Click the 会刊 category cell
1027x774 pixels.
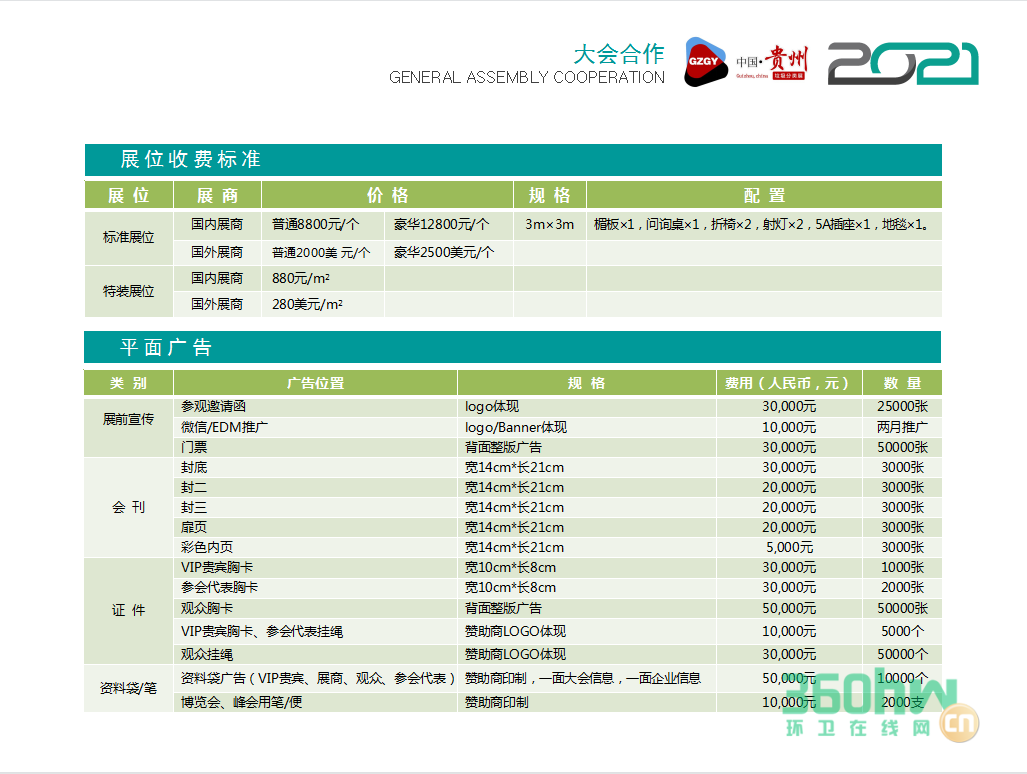pyautogui.click(x=129, y=507)
